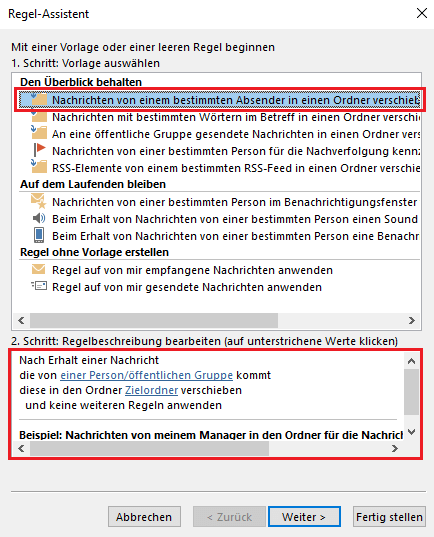Click the mobile phone notification rule icon
The height and width of the screenshot is (537, 434).
pyautogui.click(x=39, y=235)
